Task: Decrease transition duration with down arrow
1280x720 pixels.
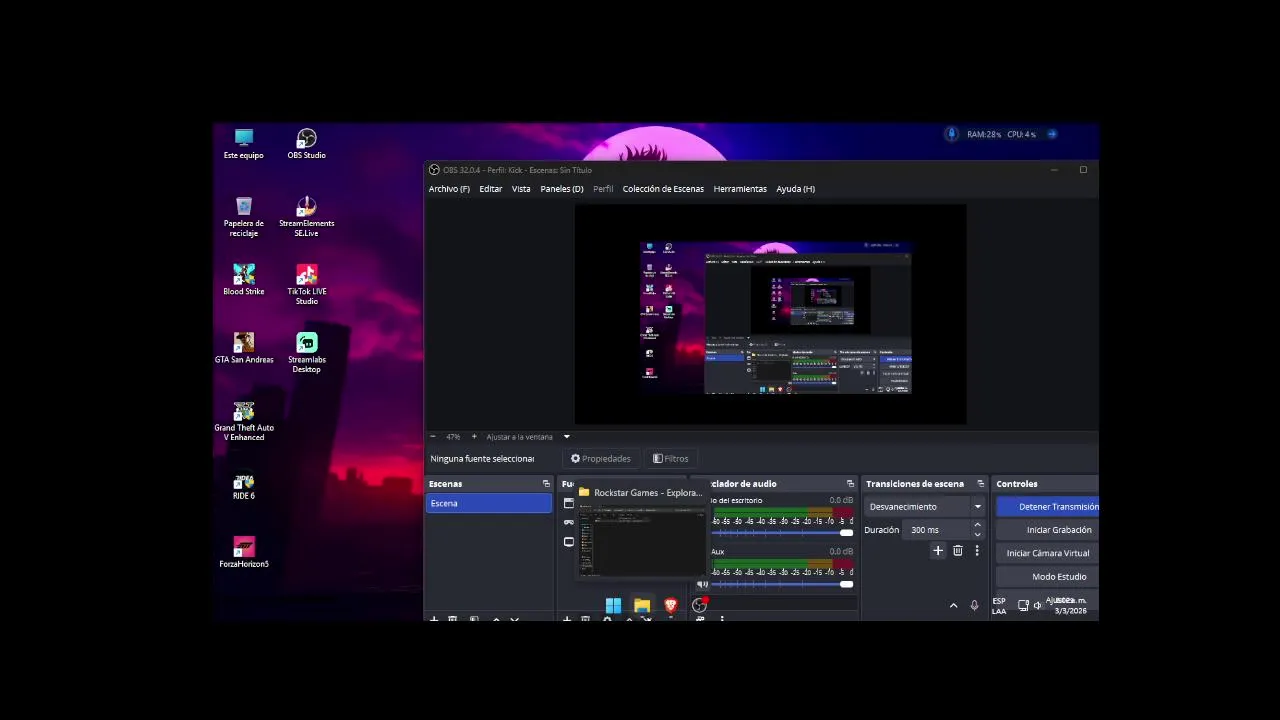Action: [977, 534]
